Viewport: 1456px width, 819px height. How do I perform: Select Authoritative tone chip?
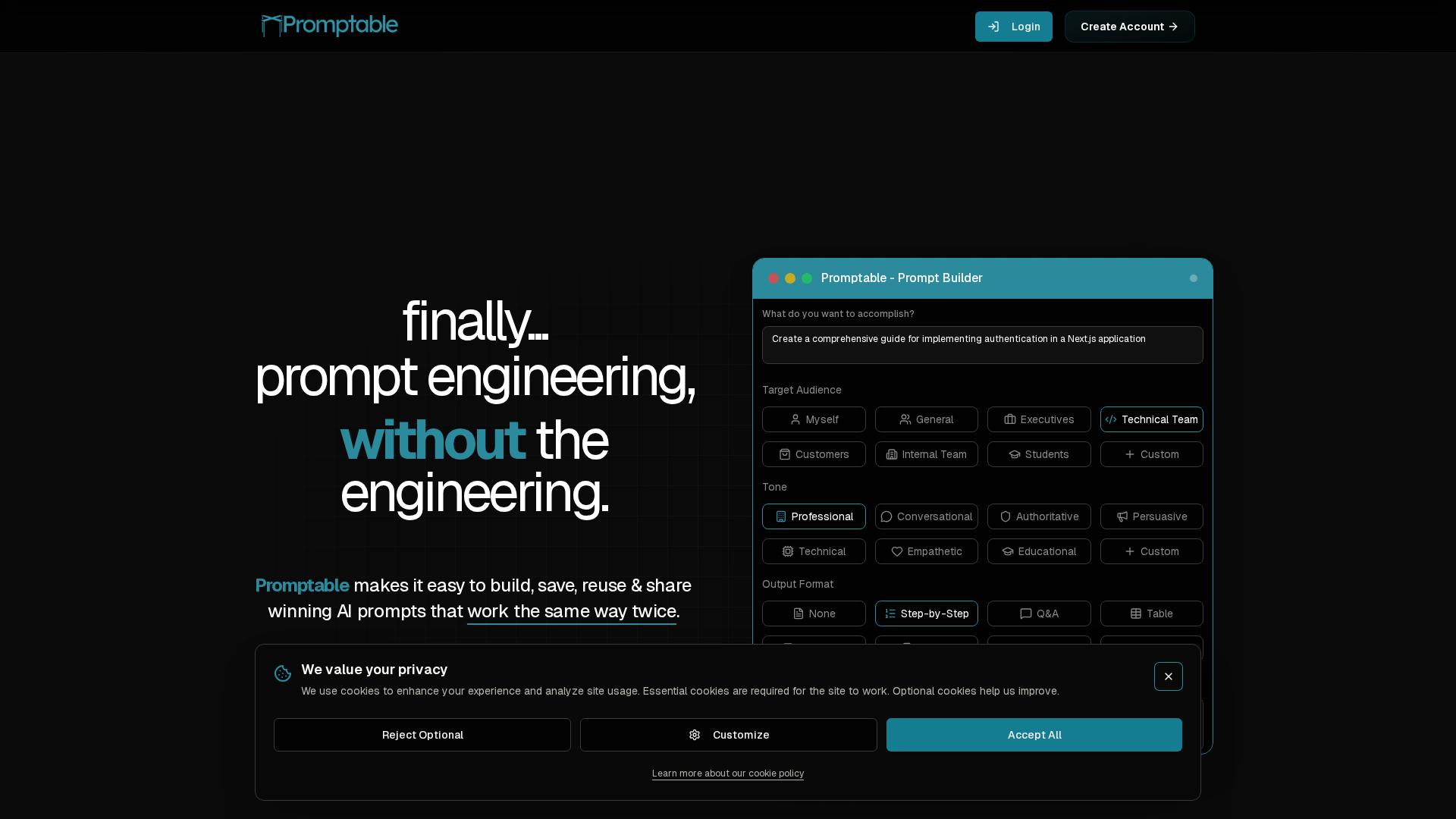point(1039,516)
